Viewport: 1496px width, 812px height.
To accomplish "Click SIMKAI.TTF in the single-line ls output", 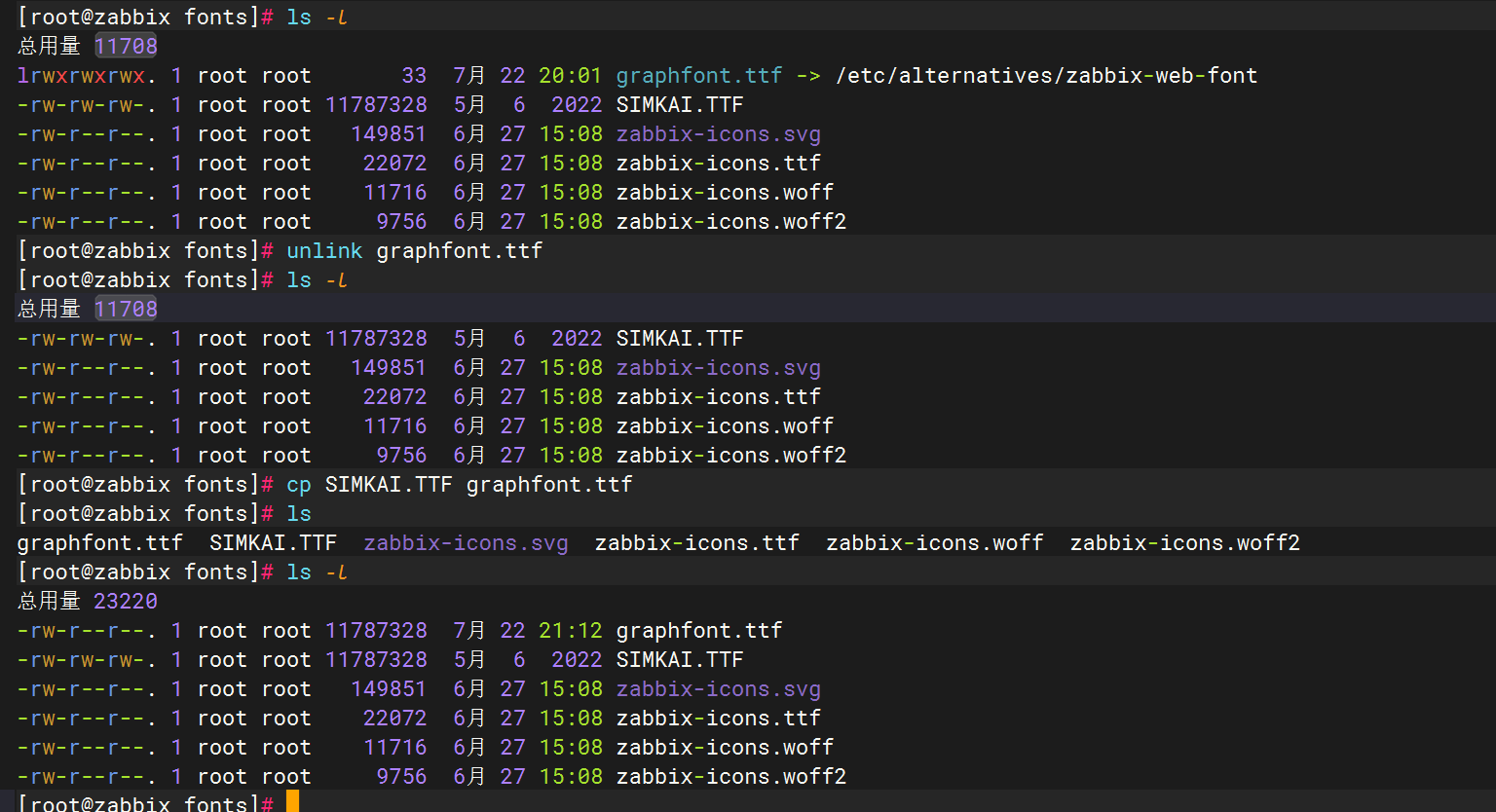I will [x=273, y=543].
